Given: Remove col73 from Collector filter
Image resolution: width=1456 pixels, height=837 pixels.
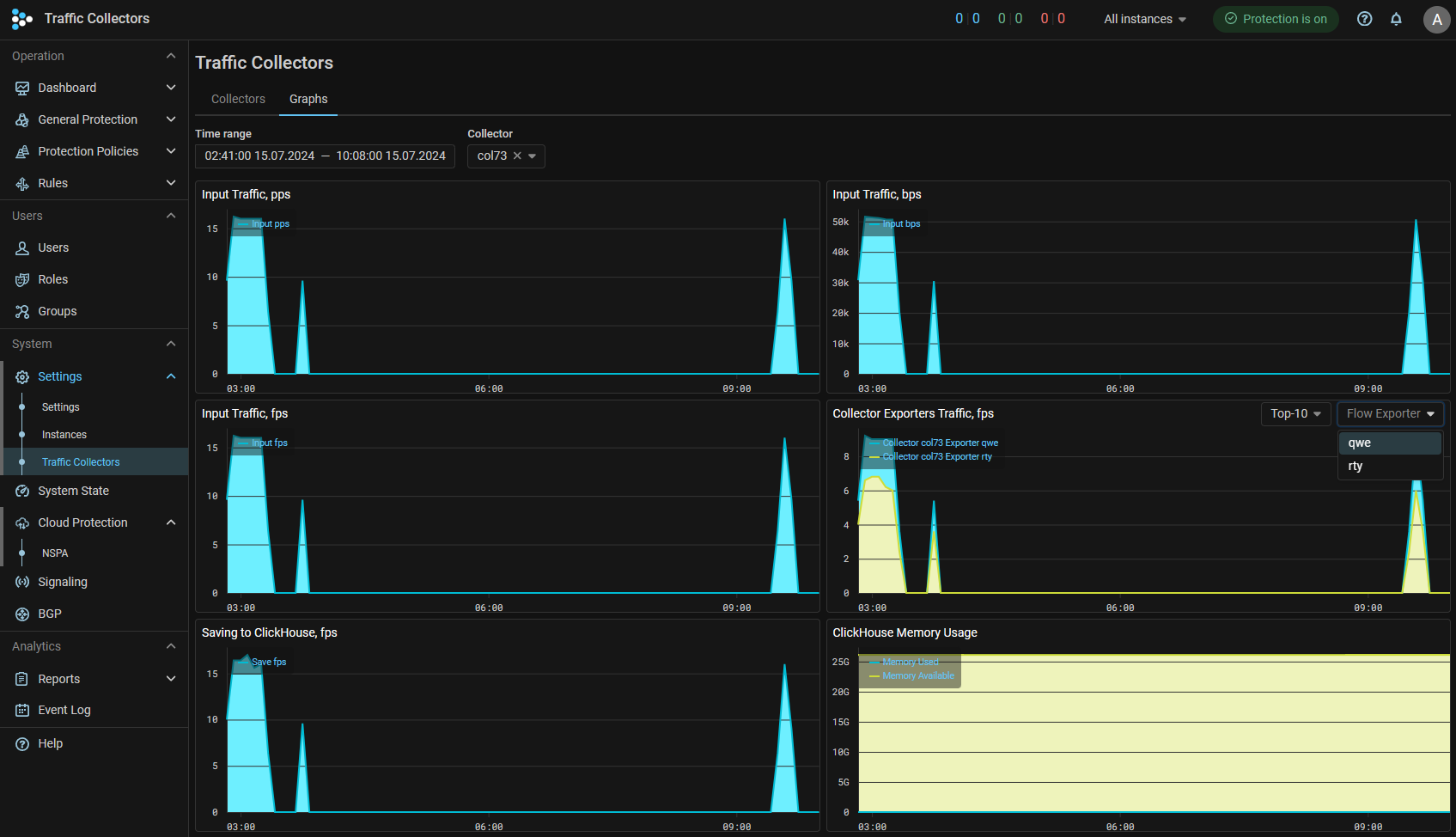Looking at the screenshot, I should click(x=517, y=156).
